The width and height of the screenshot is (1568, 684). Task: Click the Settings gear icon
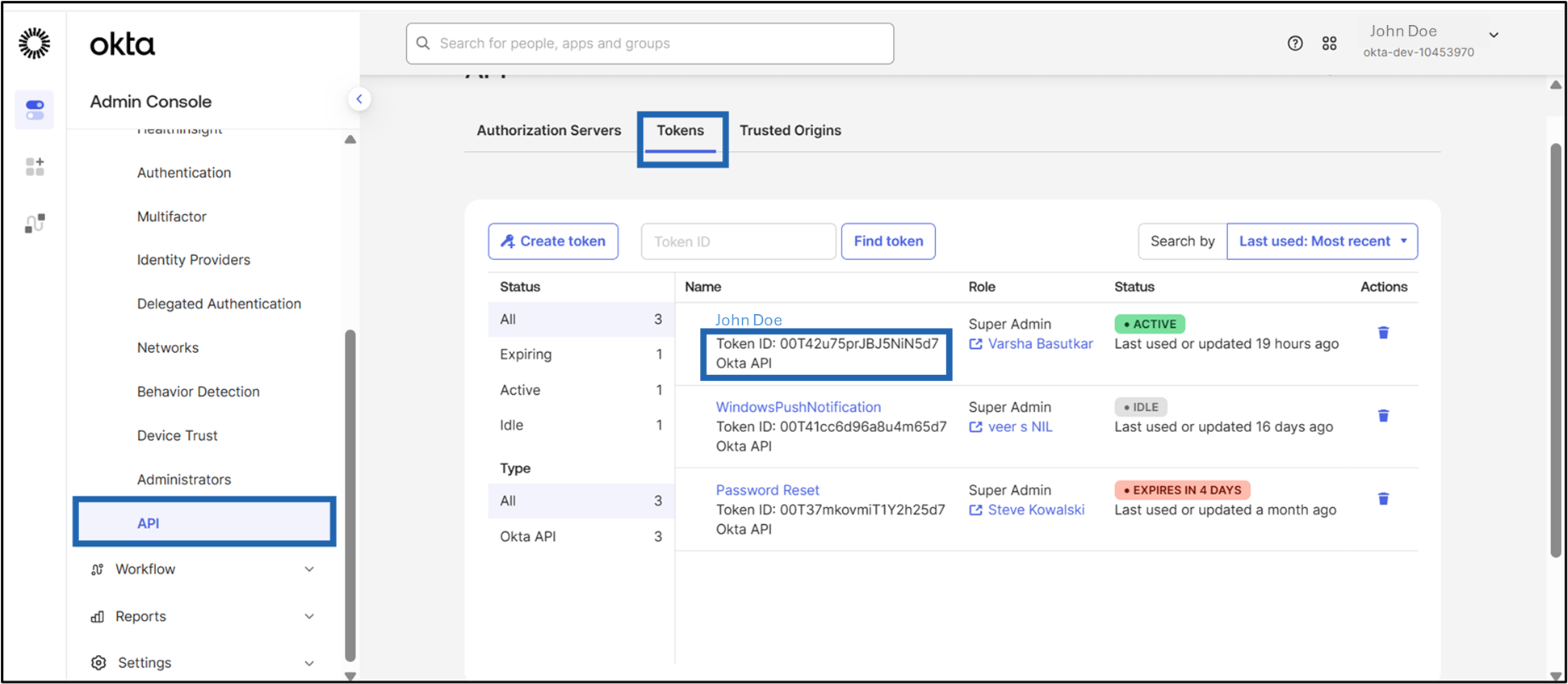[99, 663]
